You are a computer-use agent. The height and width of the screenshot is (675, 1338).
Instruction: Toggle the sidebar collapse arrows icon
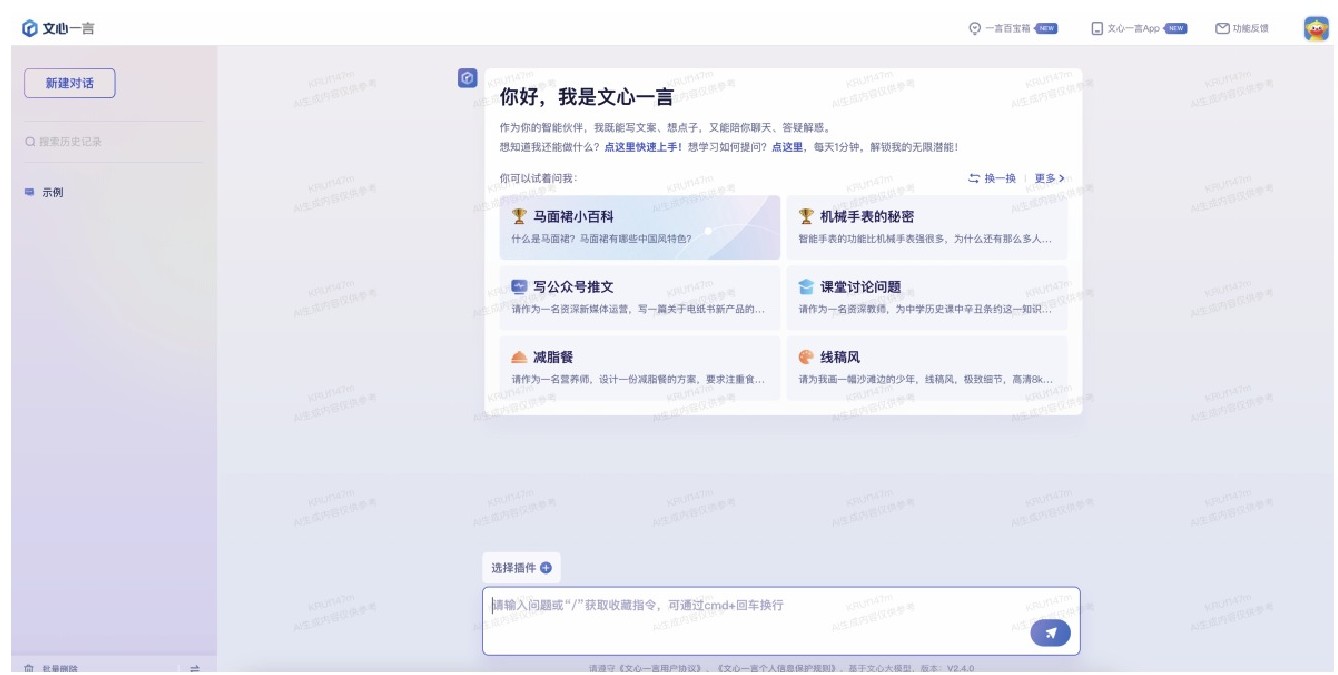[x=195, y=669]
